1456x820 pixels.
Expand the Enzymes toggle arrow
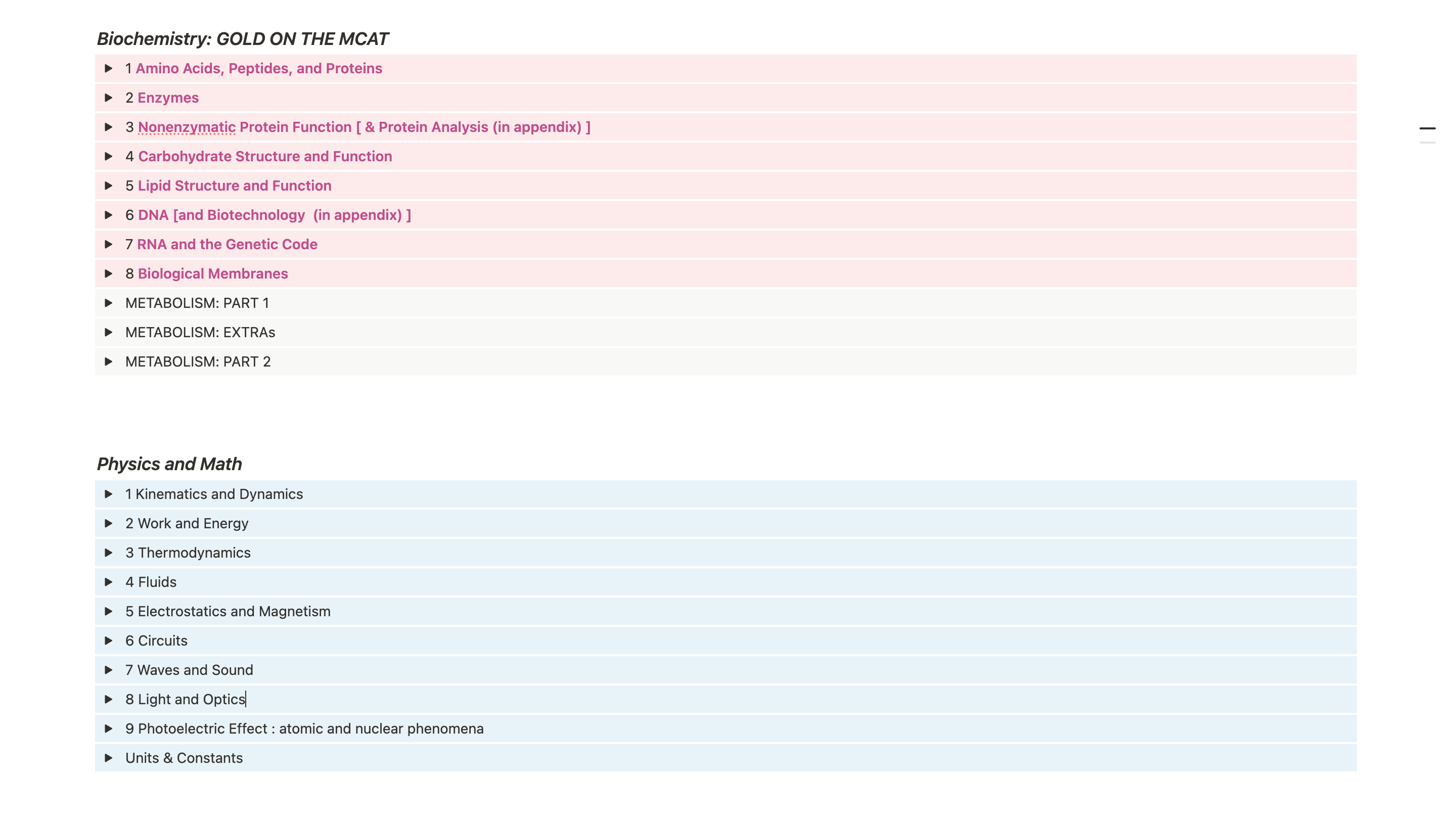pyautogui.click(x=109, y=98)
